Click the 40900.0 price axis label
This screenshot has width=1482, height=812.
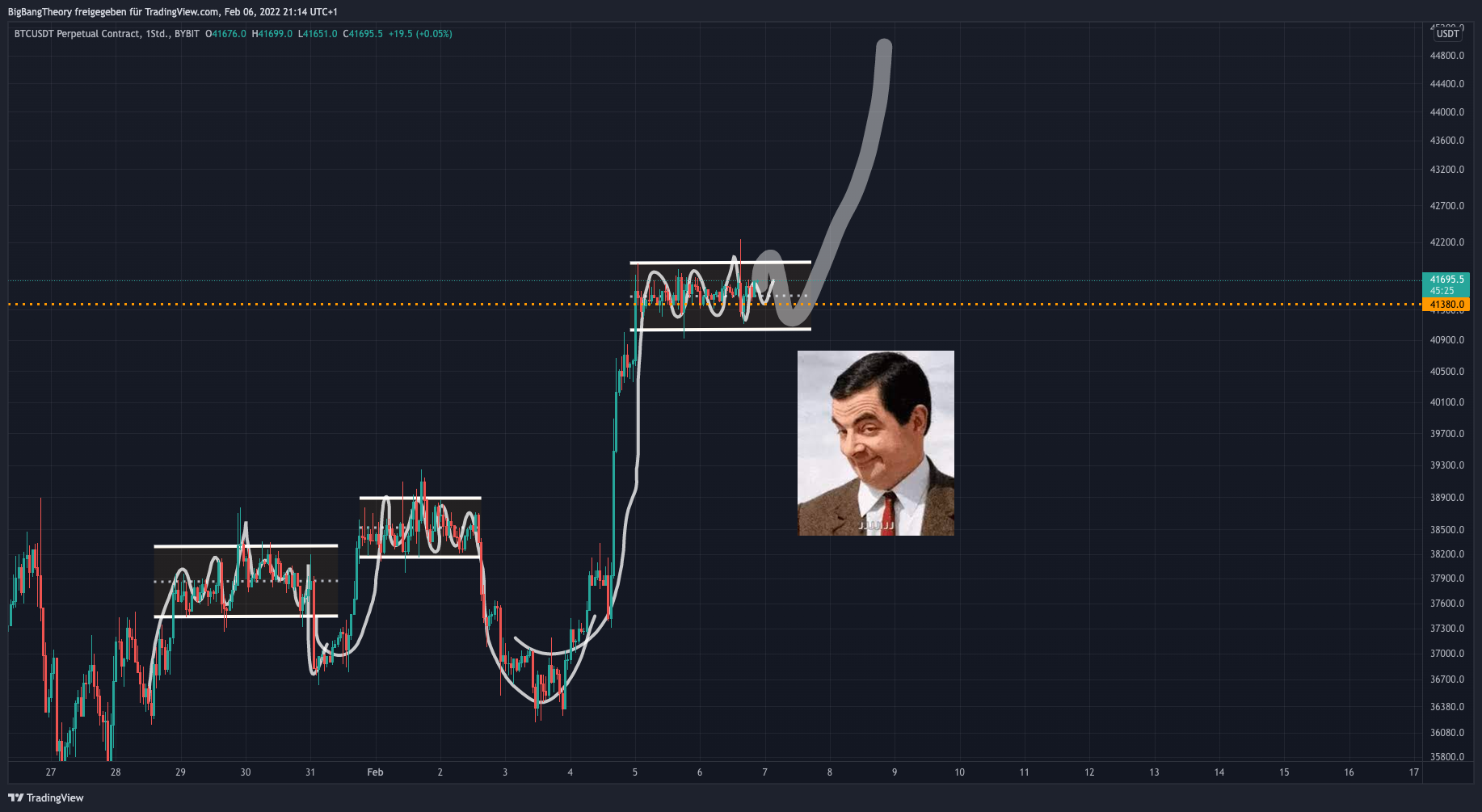(1447, 340)
